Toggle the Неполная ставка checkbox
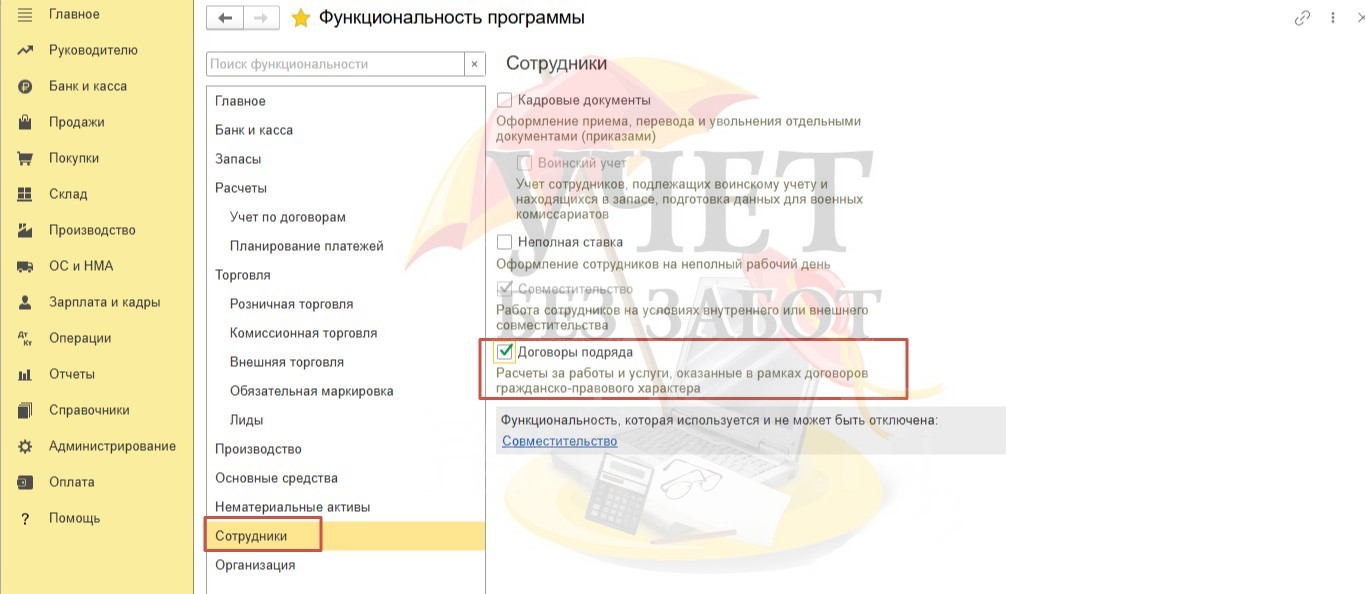The image size is (1365, 594). (505, 242)
